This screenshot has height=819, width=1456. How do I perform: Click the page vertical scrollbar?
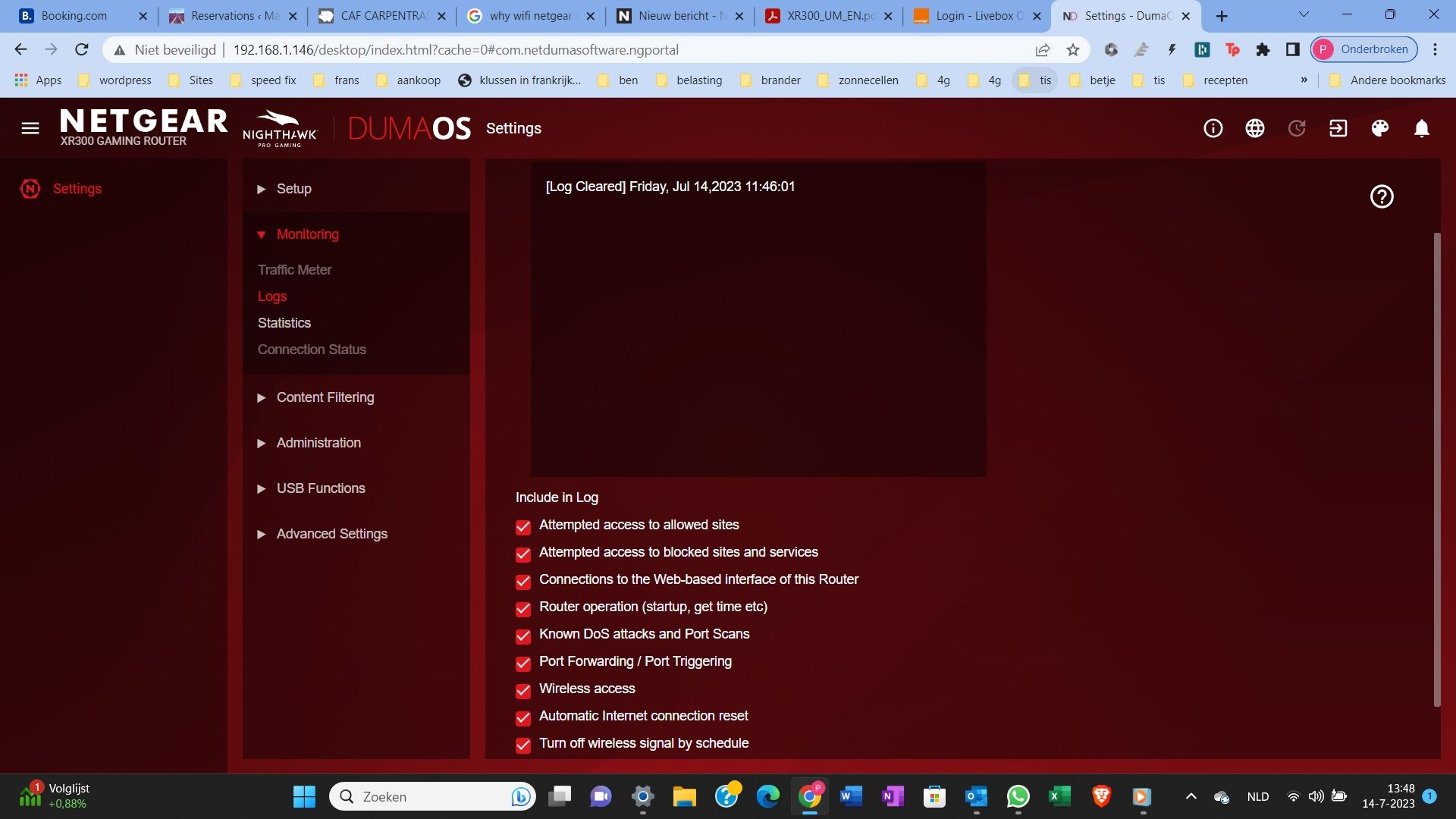[x=1437, y=470]
